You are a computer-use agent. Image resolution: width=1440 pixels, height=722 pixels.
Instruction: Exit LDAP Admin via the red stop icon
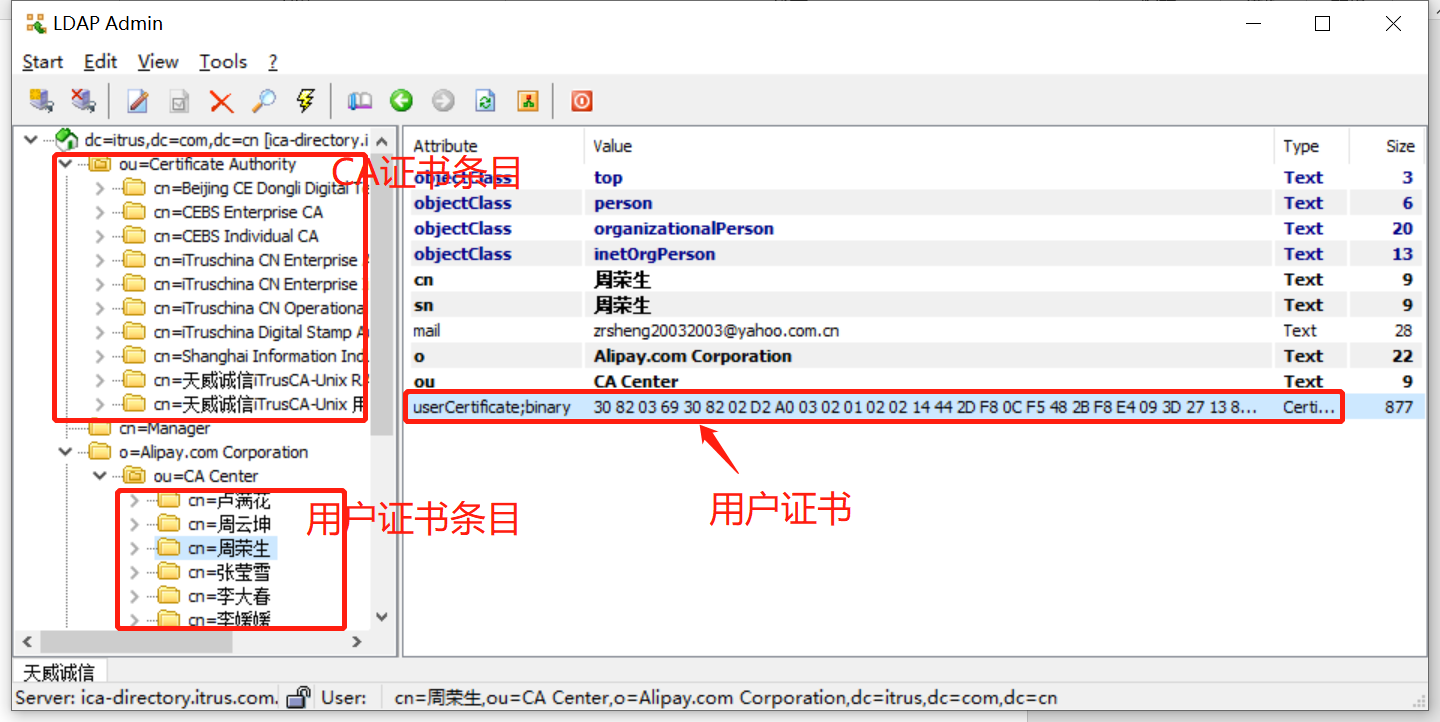coord(581,100)
